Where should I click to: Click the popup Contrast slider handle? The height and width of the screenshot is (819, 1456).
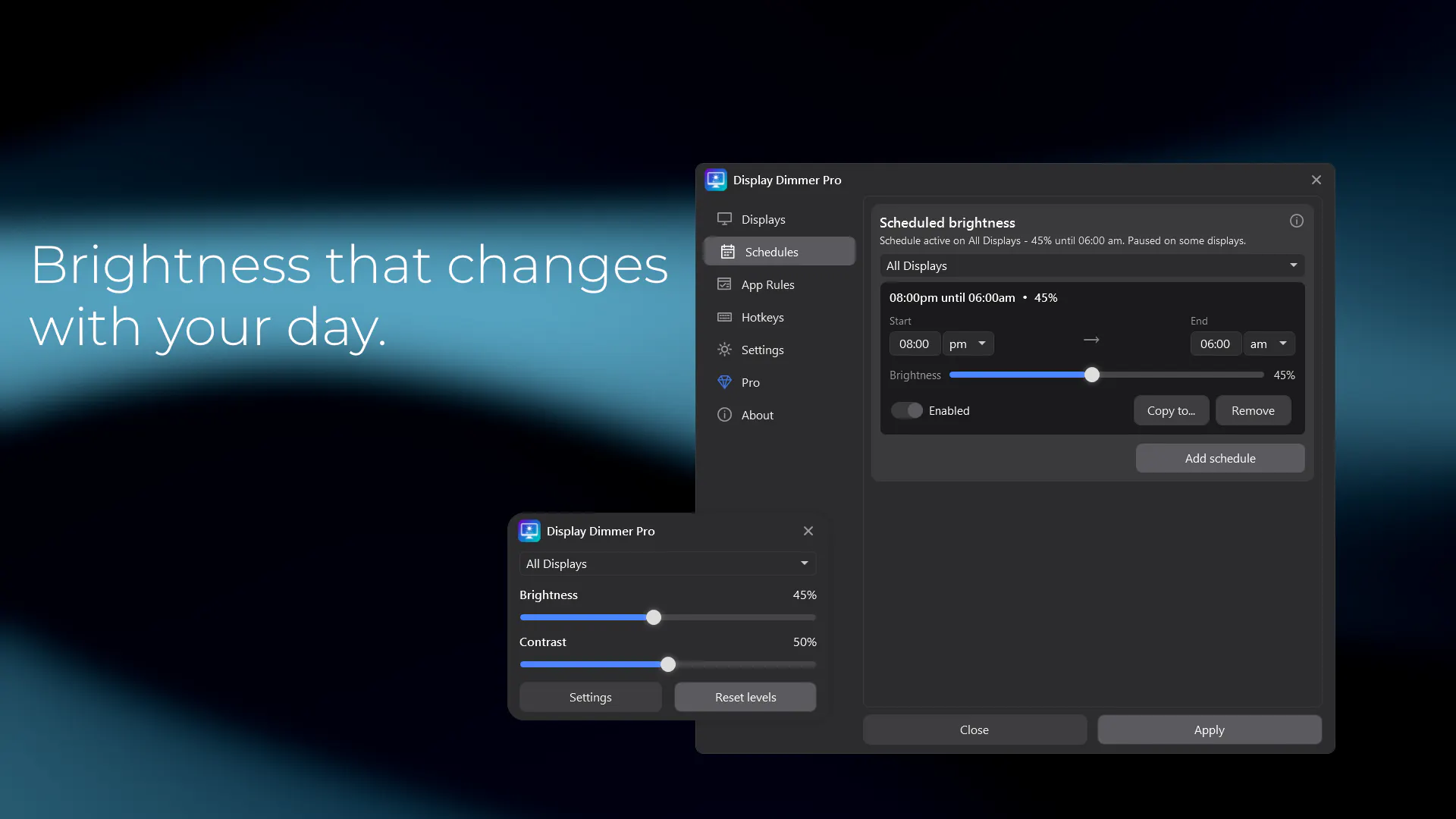point(668,664)
